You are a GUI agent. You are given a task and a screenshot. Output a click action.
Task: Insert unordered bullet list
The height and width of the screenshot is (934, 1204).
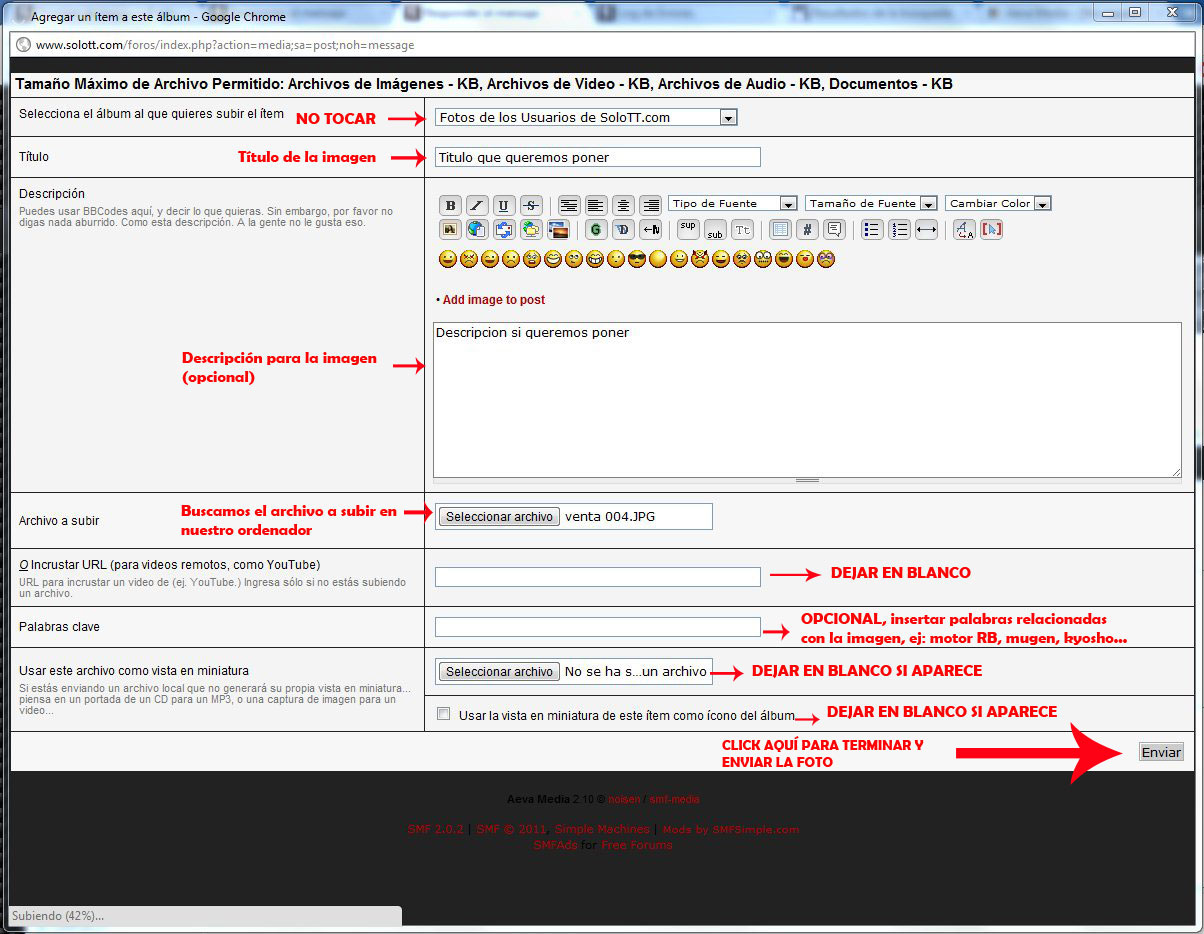872,229
